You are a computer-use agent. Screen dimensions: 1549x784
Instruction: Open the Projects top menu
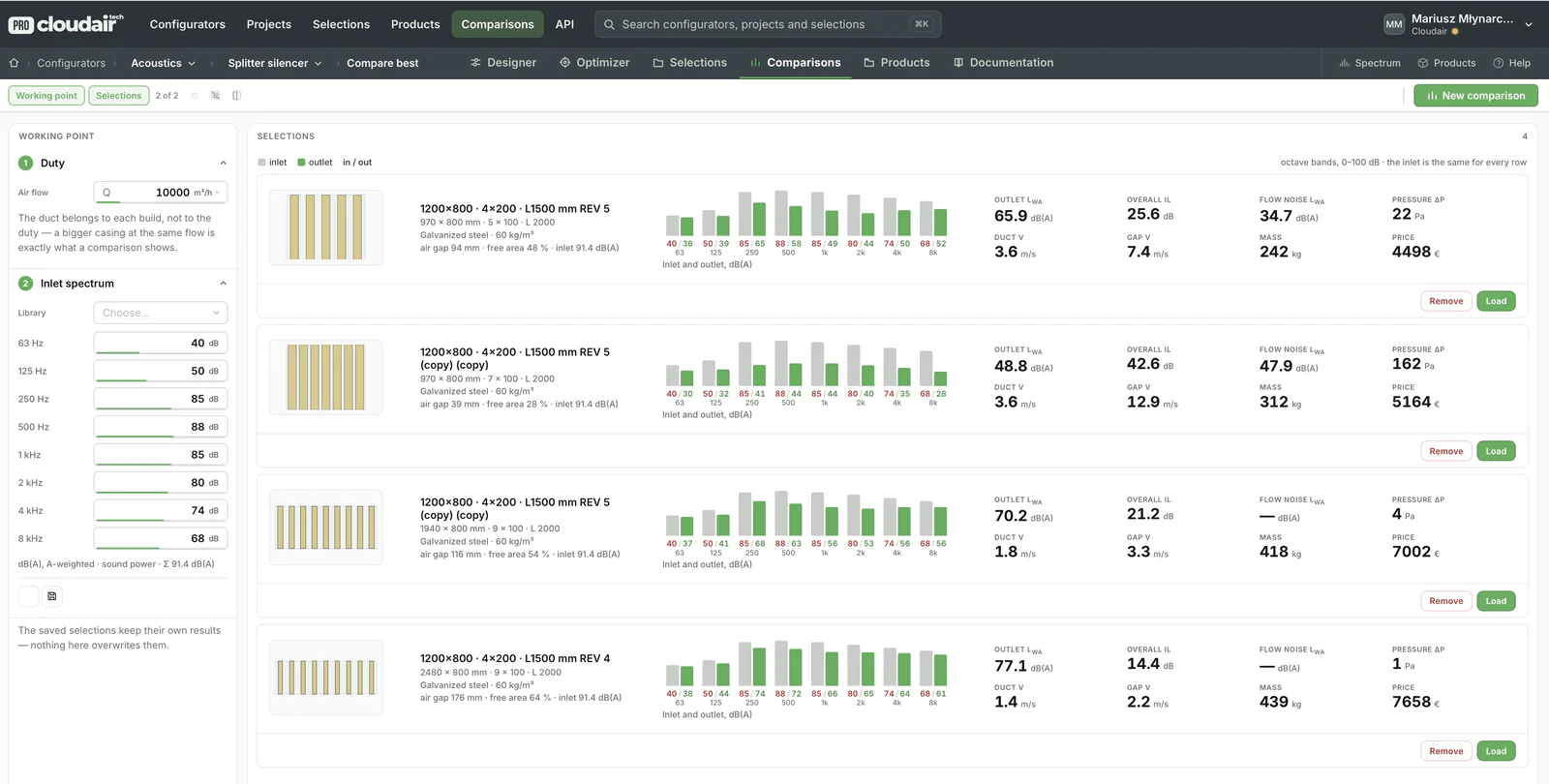[269, 24]
